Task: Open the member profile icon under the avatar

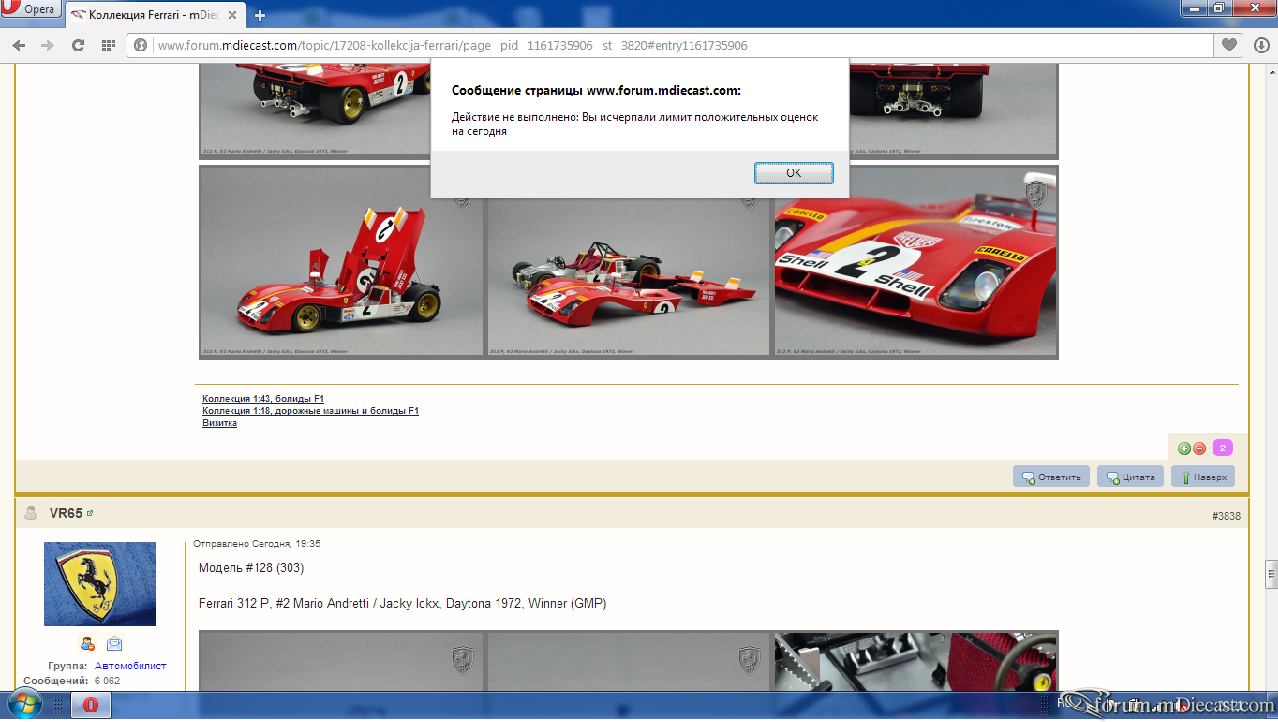Action: tap(87, 644)
